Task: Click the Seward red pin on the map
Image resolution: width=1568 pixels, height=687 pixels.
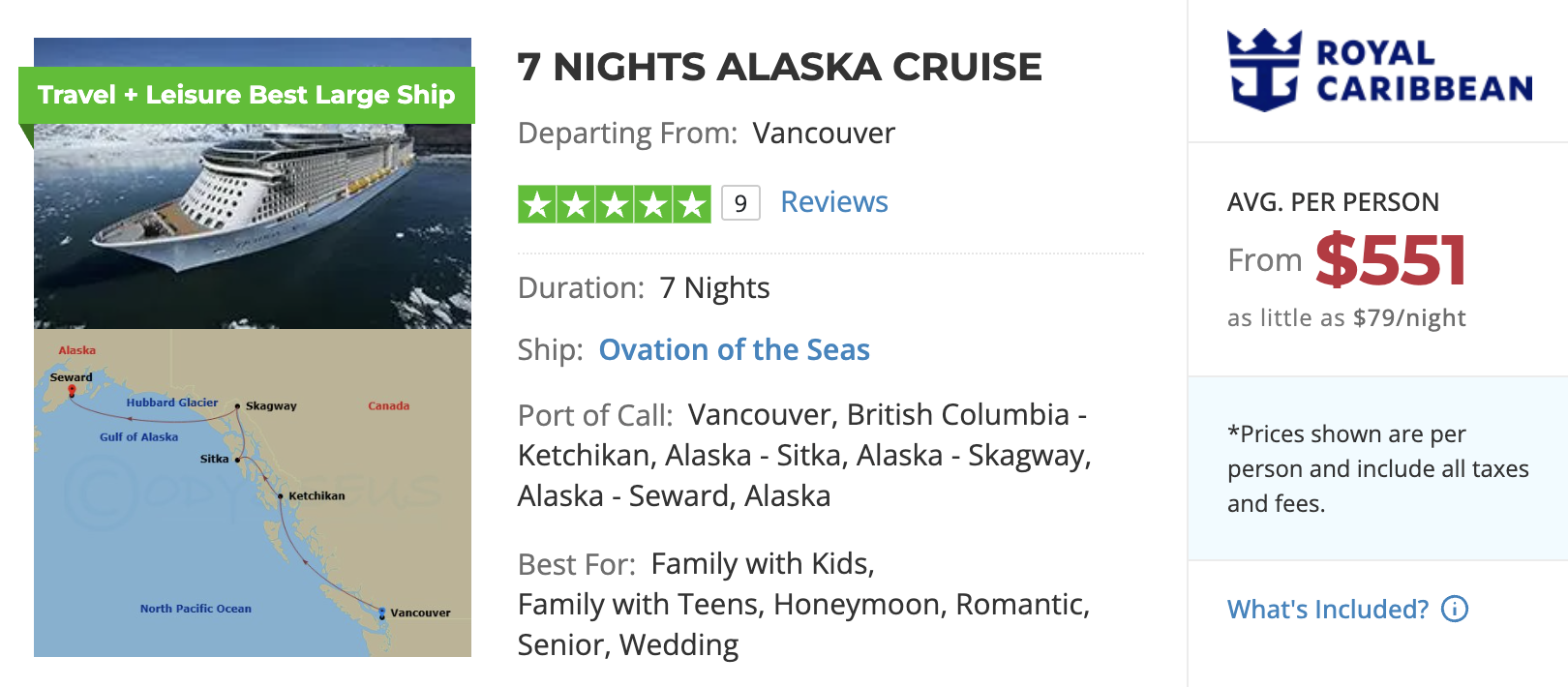Action: 72,391
